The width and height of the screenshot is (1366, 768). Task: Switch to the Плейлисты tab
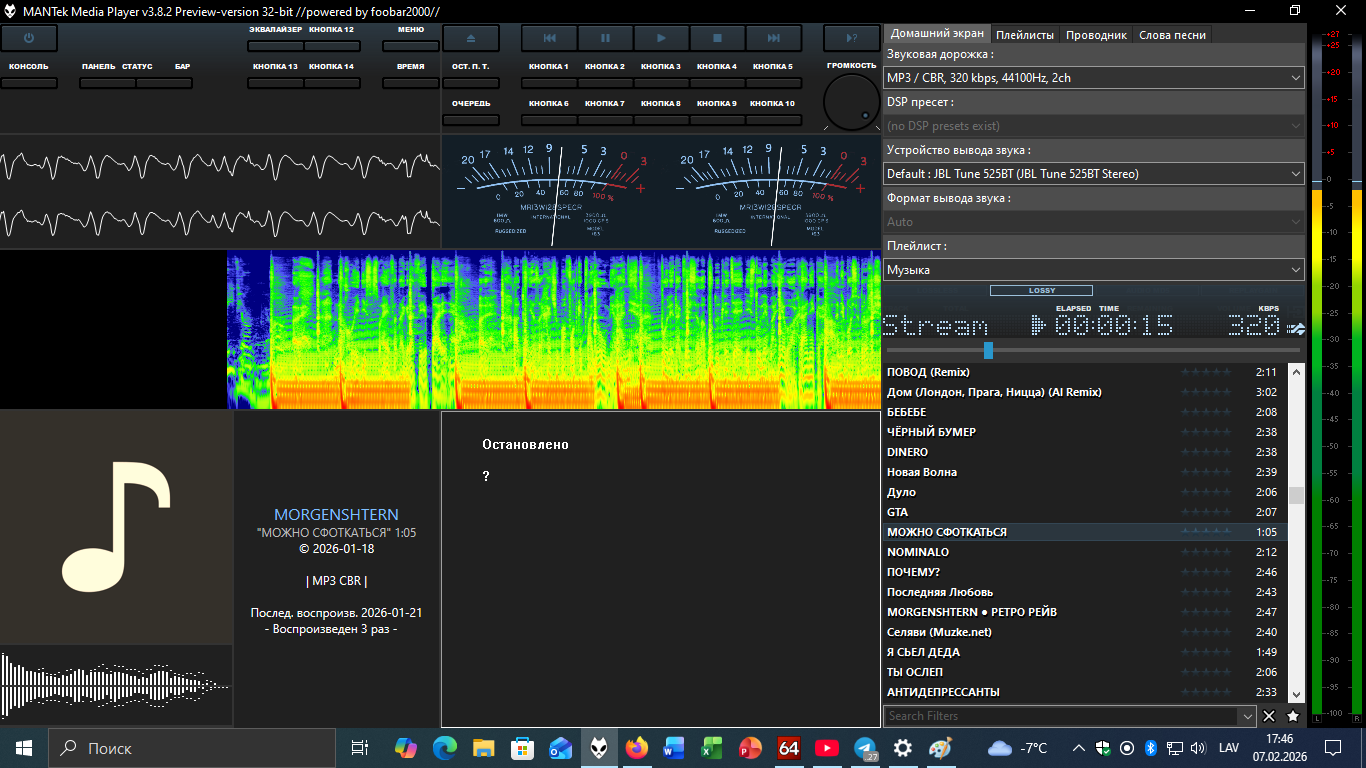[1025, 34]
